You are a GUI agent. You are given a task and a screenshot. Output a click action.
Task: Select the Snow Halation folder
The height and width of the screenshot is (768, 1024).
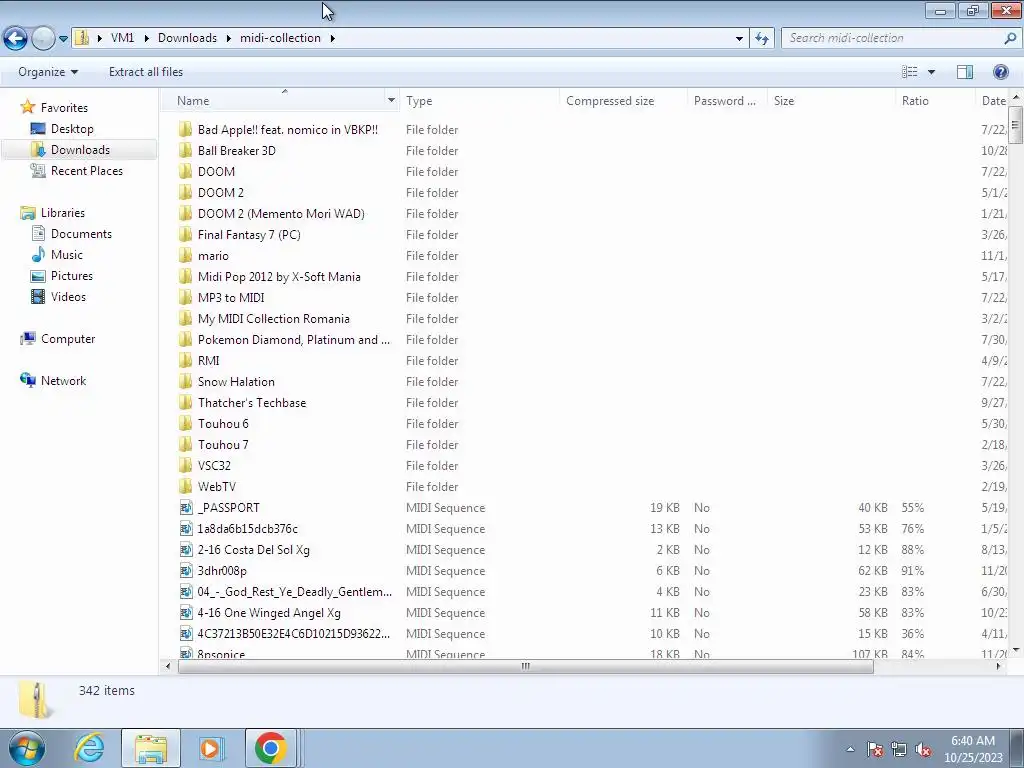coord(236,381)
